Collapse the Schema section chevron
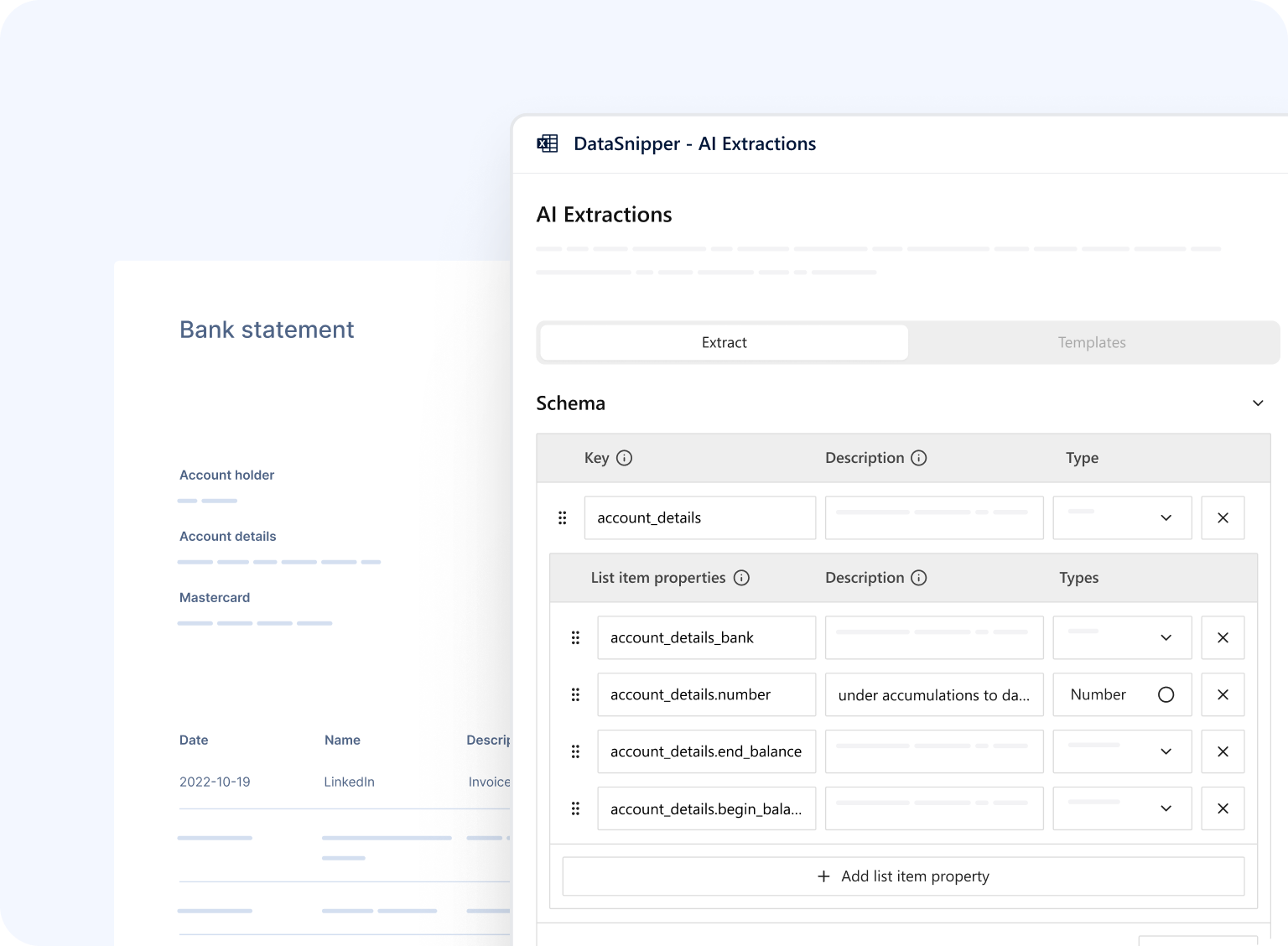This screenshot has width=1288, height=946. [1258, 403]
